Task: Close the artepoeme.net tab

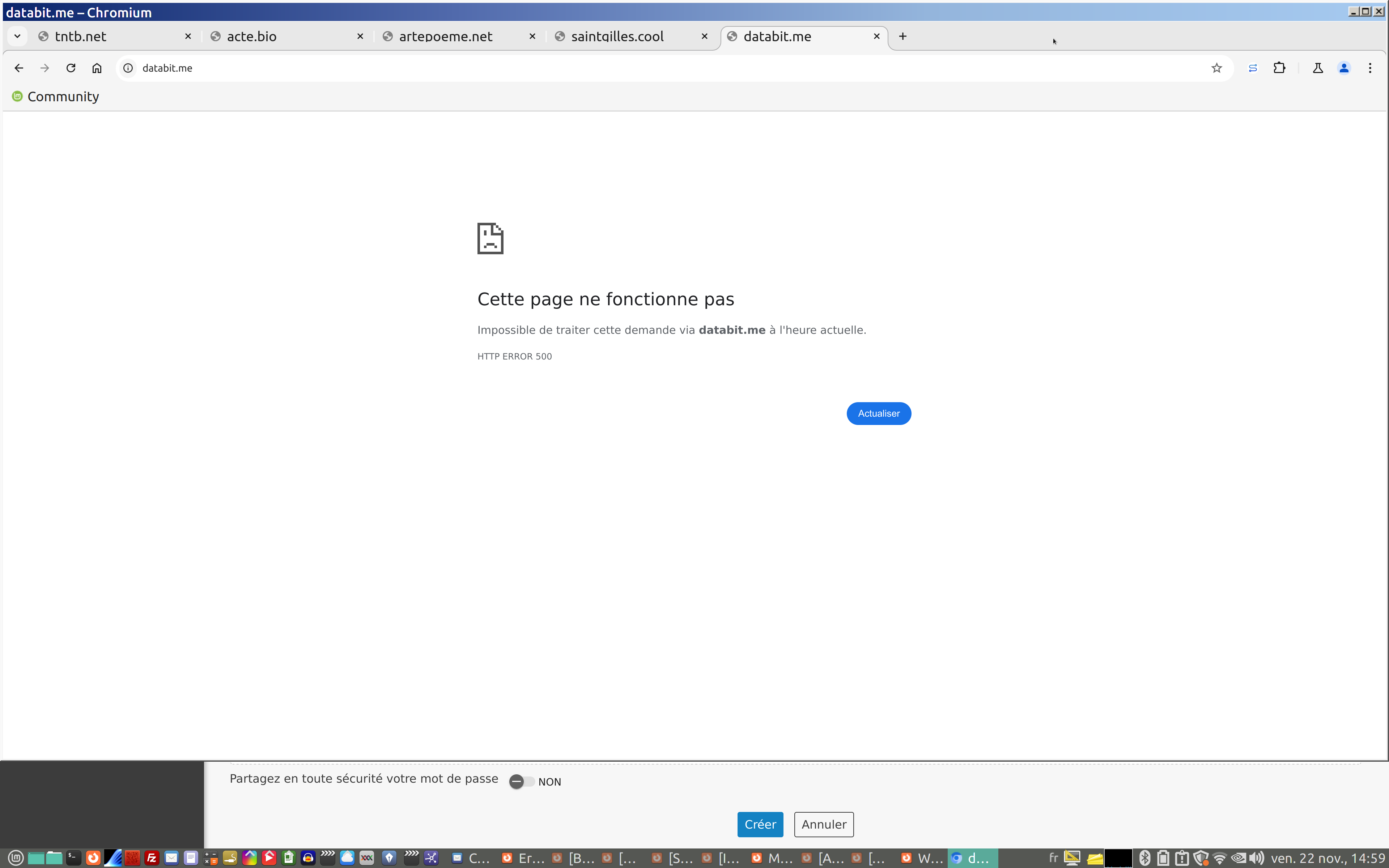Action: [532, 36]
